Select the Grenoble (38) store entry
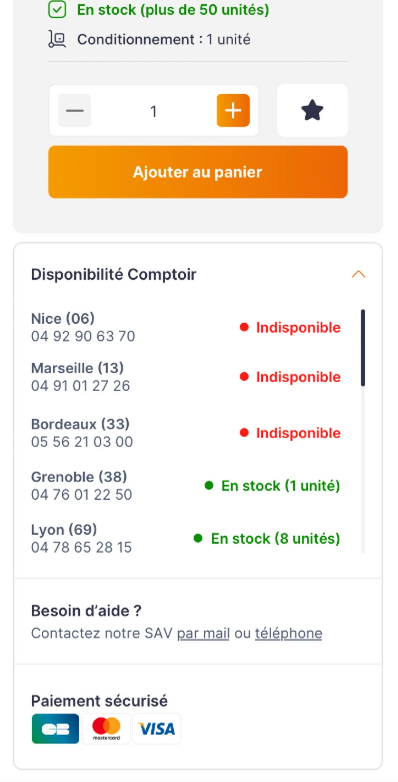This screenshot has height=782, width=398. point(186,485)
